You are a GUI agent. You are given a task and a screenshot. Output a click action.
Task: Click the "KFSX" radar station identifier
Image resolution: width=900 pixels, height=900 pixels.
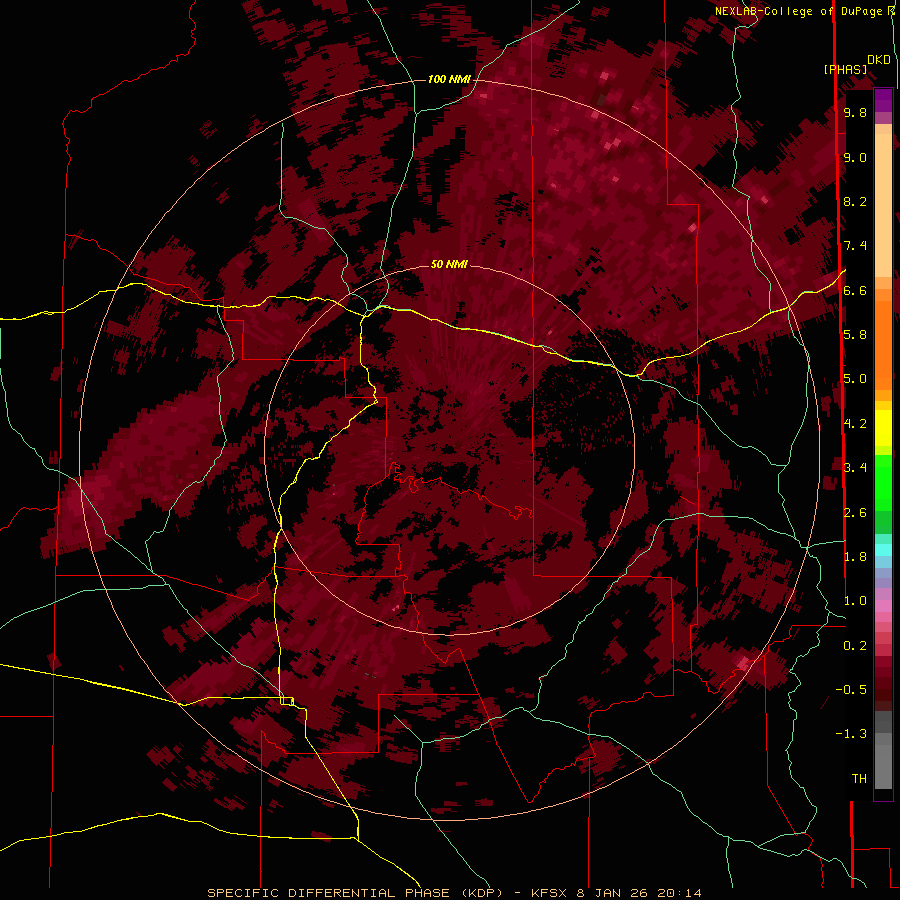click(550, 893)
